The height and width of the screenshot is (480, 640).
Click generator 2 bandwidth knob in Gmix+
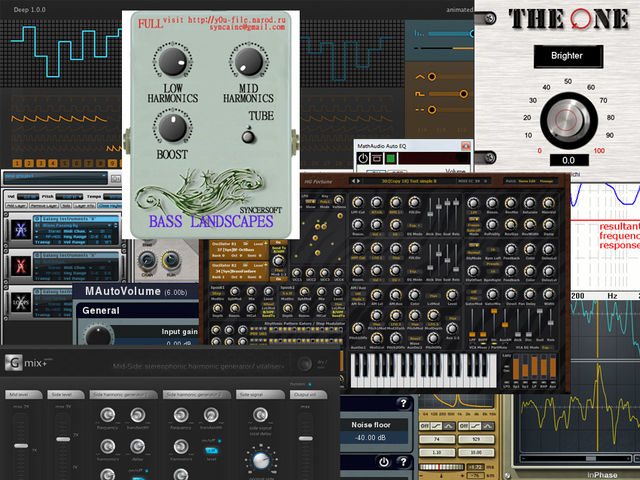211,415
